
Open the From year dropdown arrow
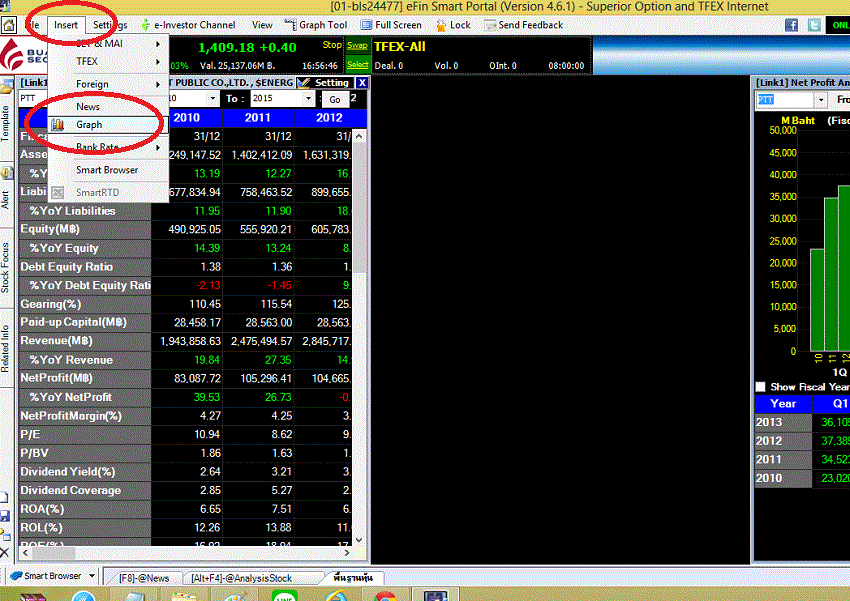coord(212,99)
